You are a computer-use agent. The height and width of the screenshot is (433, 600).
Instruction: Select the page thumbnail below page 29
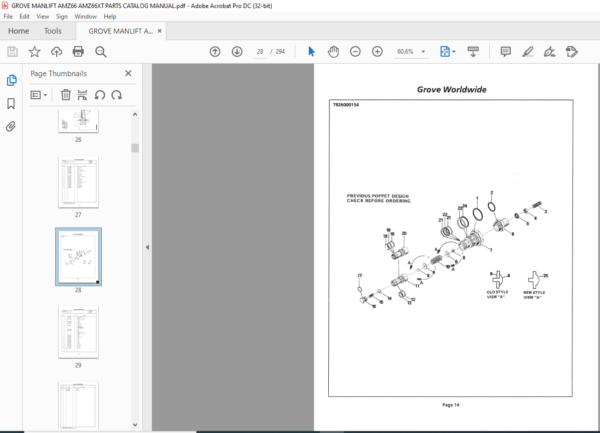click(78, 405)
